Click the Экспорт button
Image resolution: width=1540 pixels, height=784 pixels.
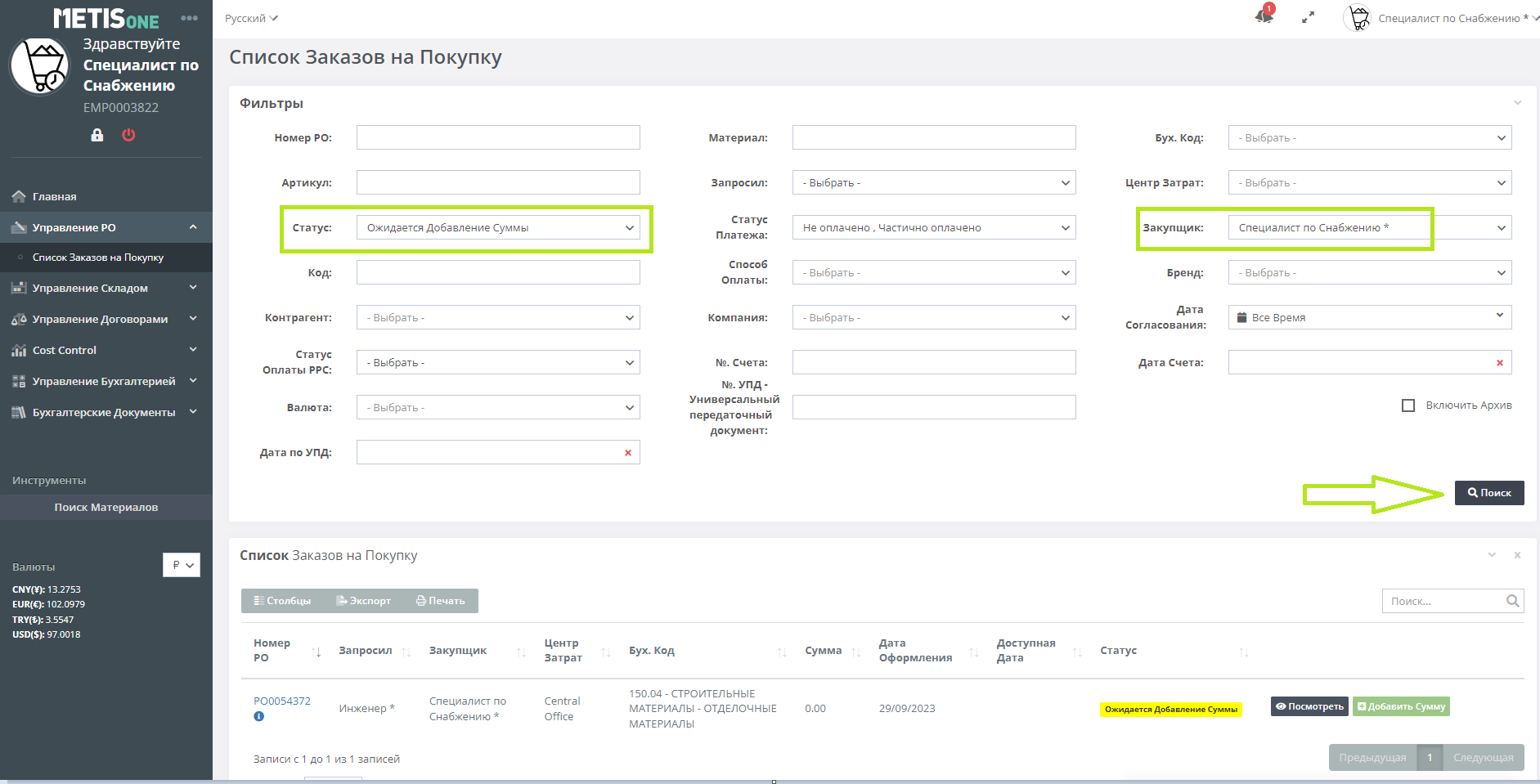[x=364, y=601]
